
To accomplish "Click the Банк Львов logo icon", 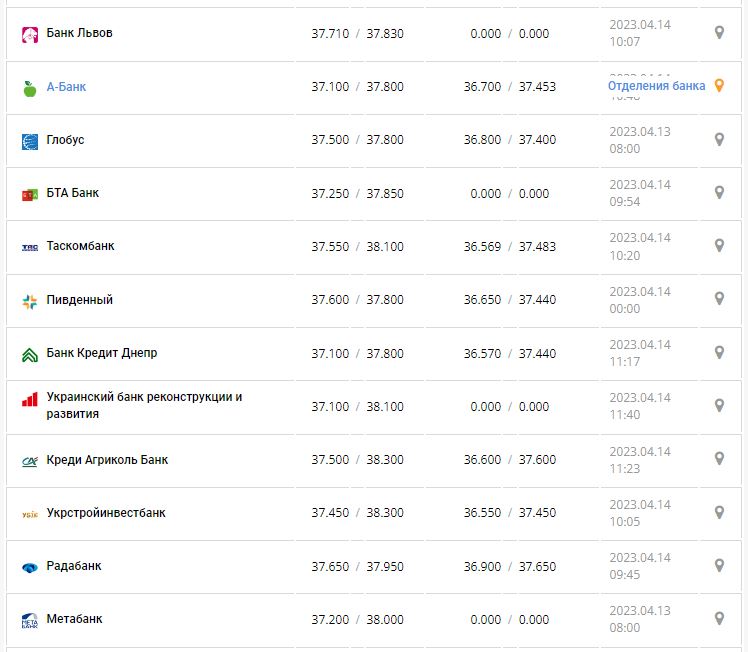I will point(29,34).
